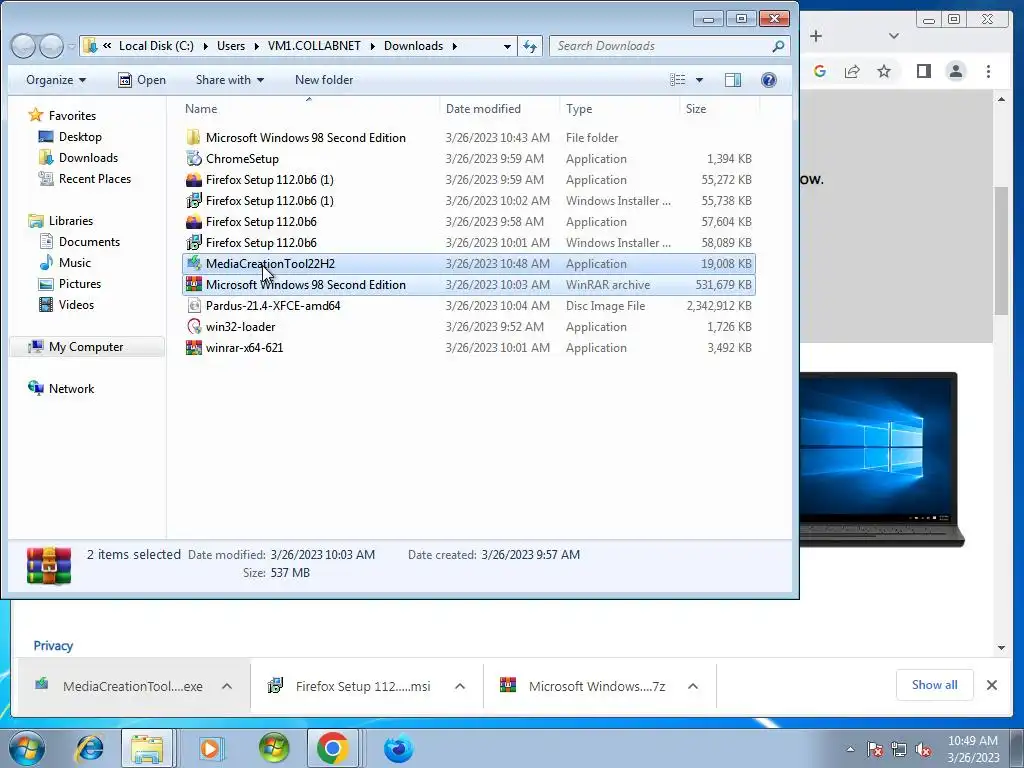This screenshot has width=1024, height=768.
Task: Open the Documents library
Action: (89, 242)
